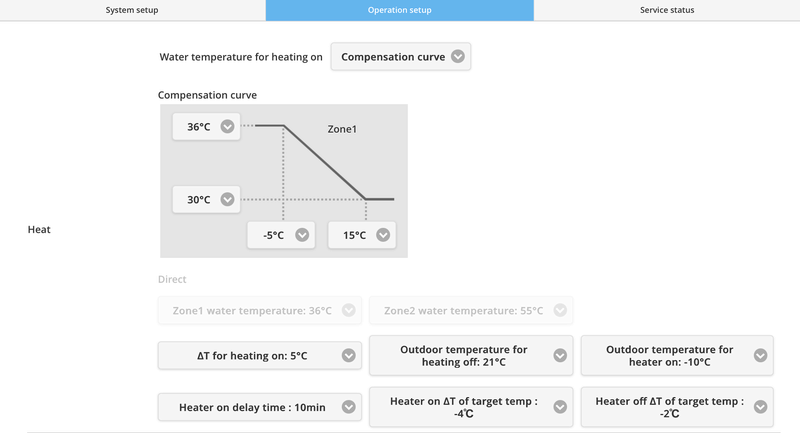Click arrow icon on Heater on delay time

click(348, 407)
